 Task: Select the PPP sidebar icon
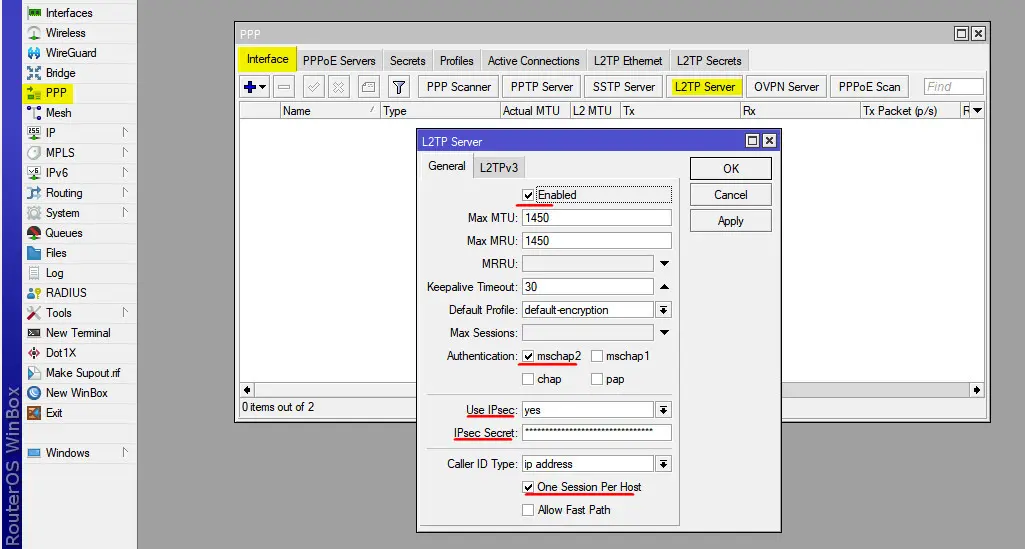(x=34, y=93)
